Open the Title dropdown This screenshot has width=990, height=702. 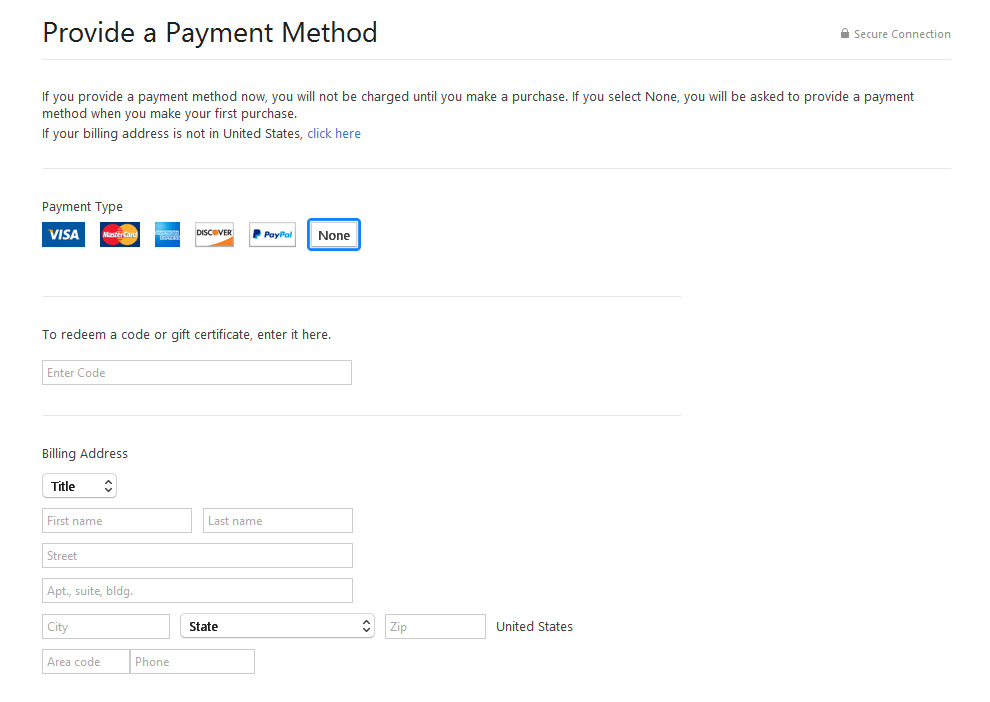80,486
